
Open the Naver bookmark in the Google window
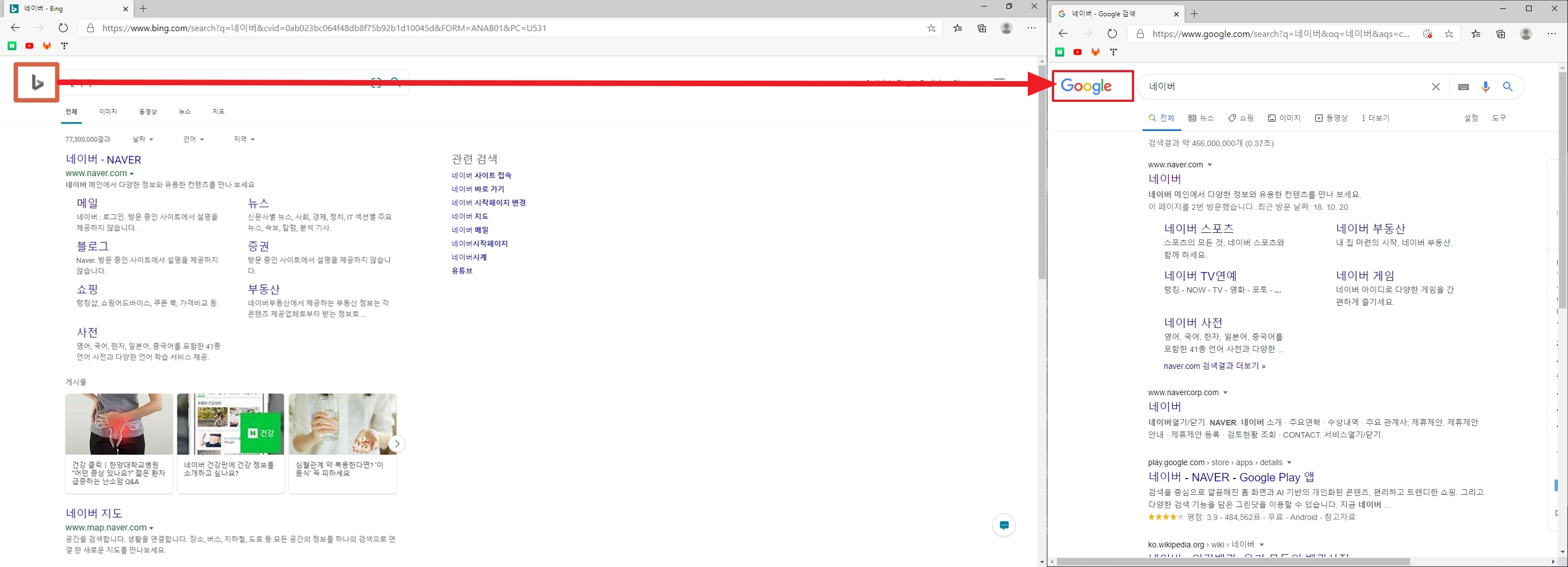click(x=1060, y=52)
